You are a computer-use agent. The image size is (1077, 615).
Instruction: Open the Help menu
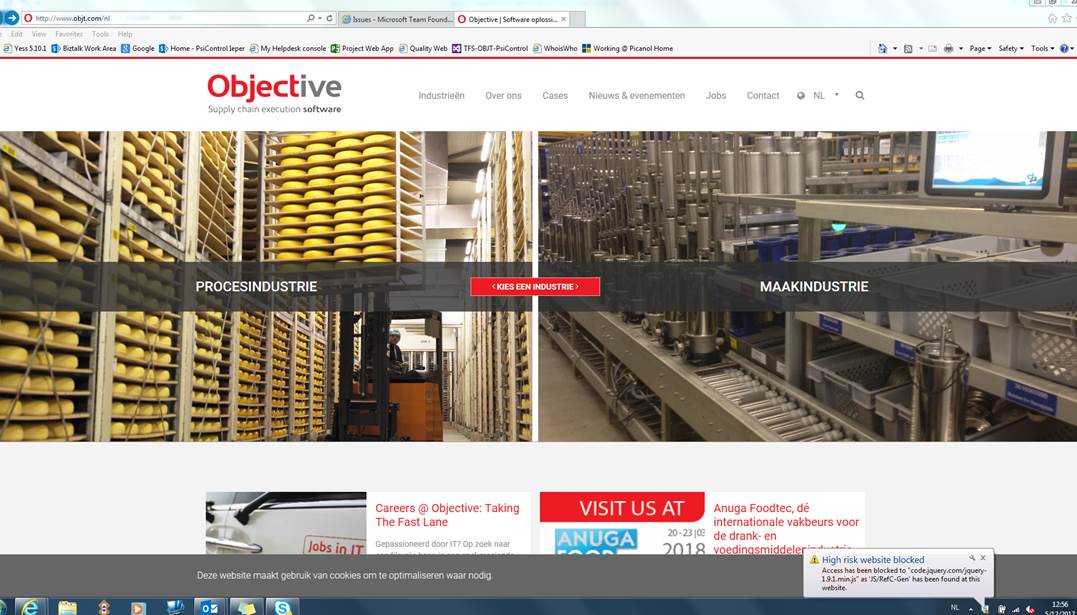(x=125, y=34)
